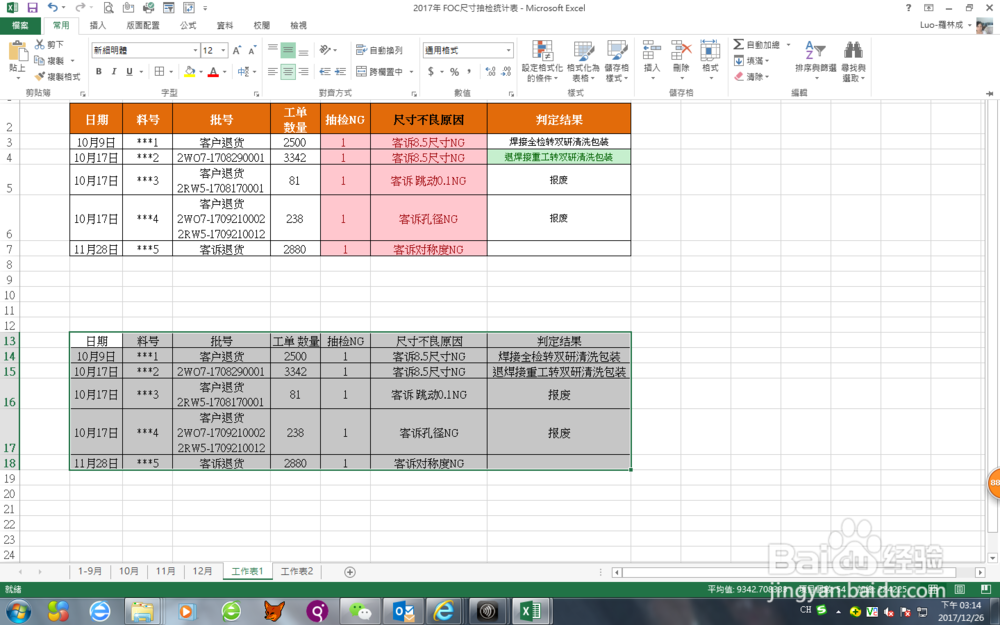Toggle Wrap Text (自動換列)
Image resolution: width=1000 pixels, height=625 pixels.
tap(379, 50)
